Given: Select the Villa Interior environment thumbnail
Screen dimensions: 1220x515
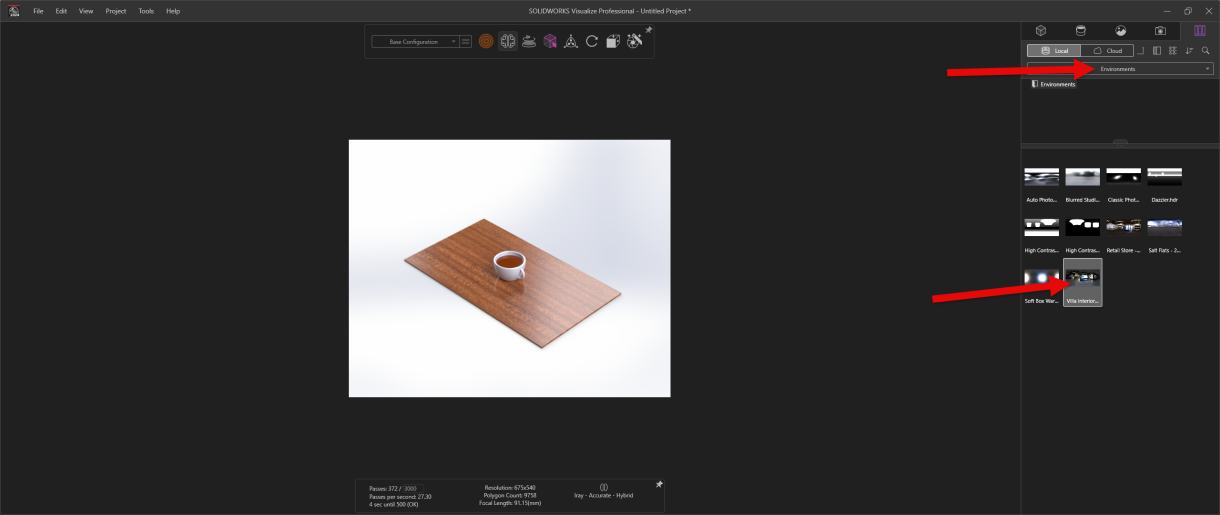Looking at the screenshot, I should pos(1083,283).
